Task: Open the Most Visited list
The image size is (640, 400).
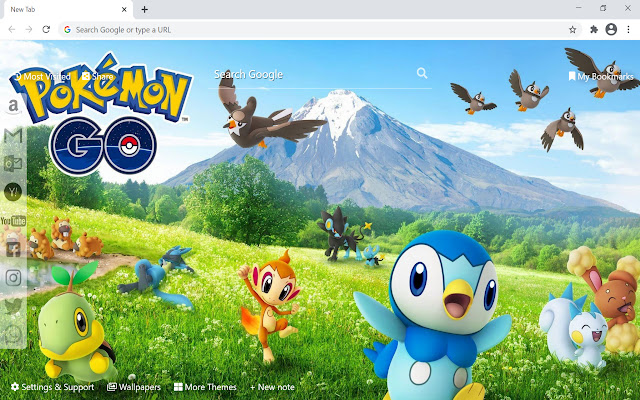Action: 42,76
